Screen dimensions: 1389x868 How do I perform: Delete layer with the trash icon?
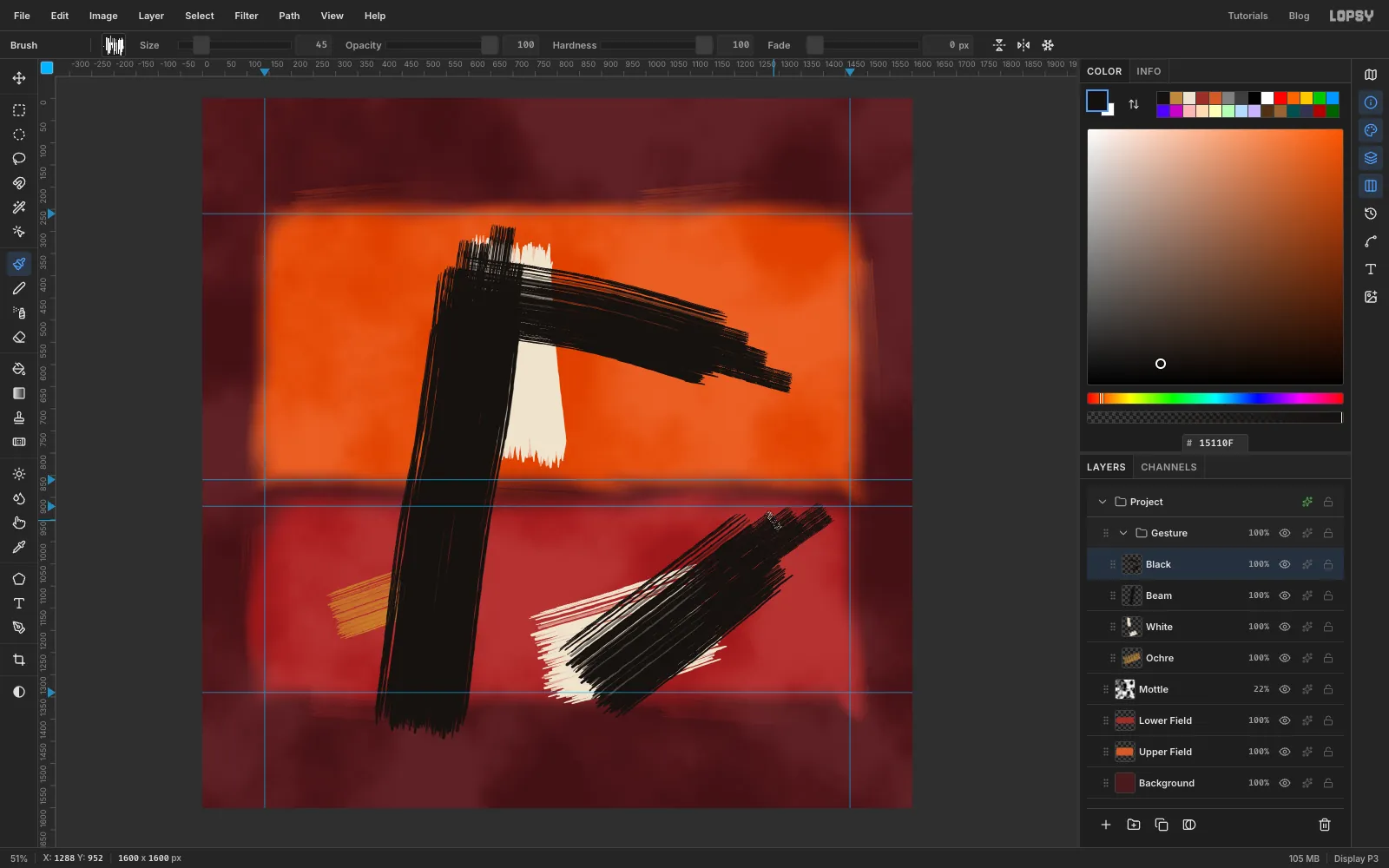(1325, 825)
